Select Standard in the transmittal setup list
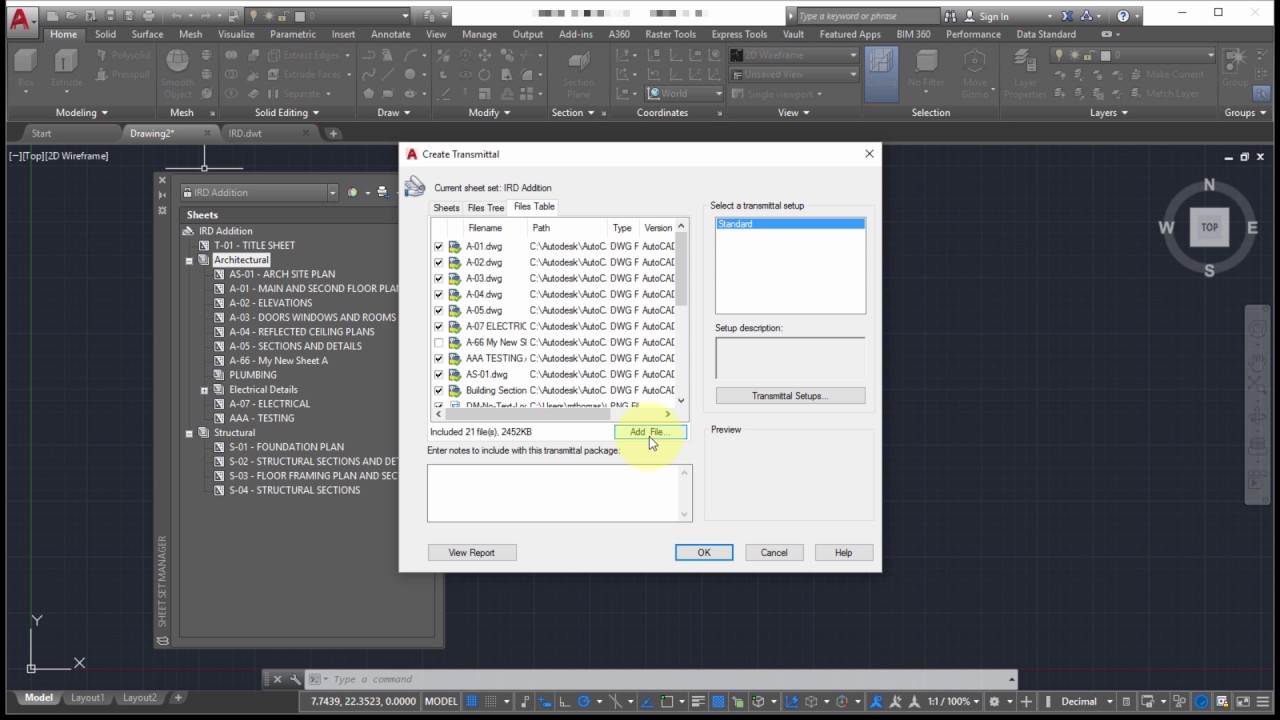 tap(790, 224)
